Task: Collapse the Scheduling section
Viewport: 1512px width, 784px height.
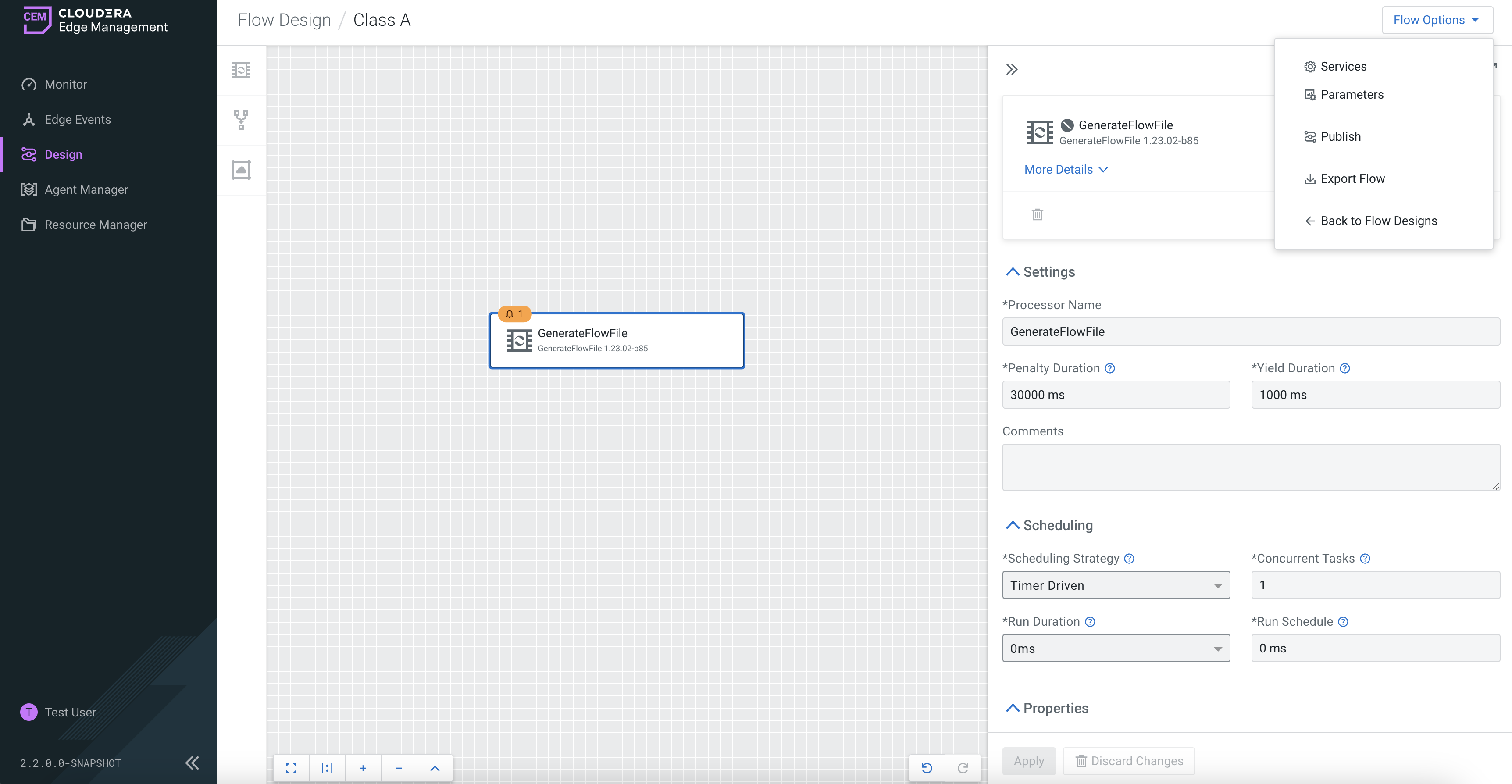Action: click(1013, 525)
